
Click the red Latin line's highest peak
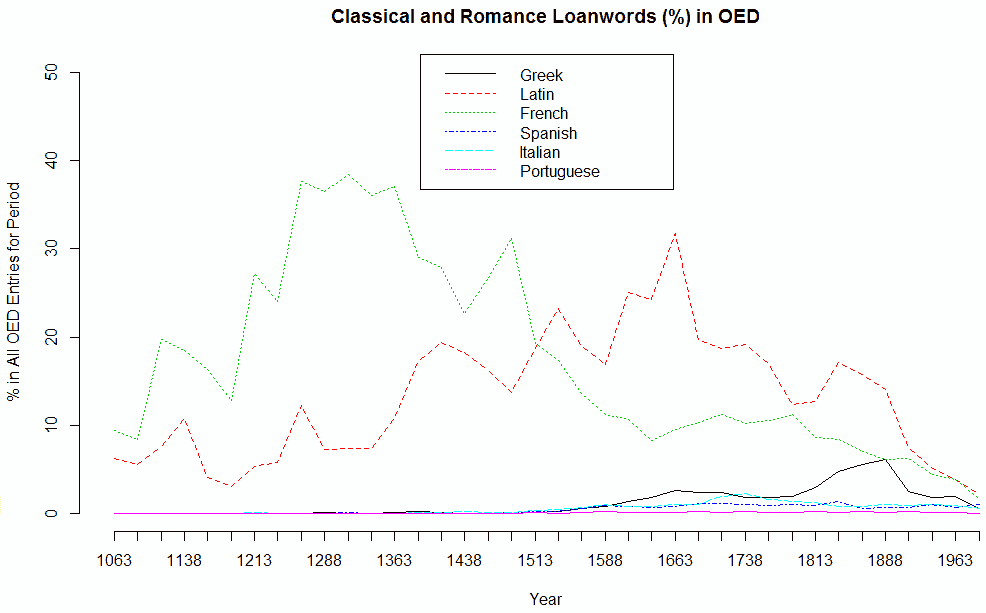pyautogui.click(x=676, y=233)
